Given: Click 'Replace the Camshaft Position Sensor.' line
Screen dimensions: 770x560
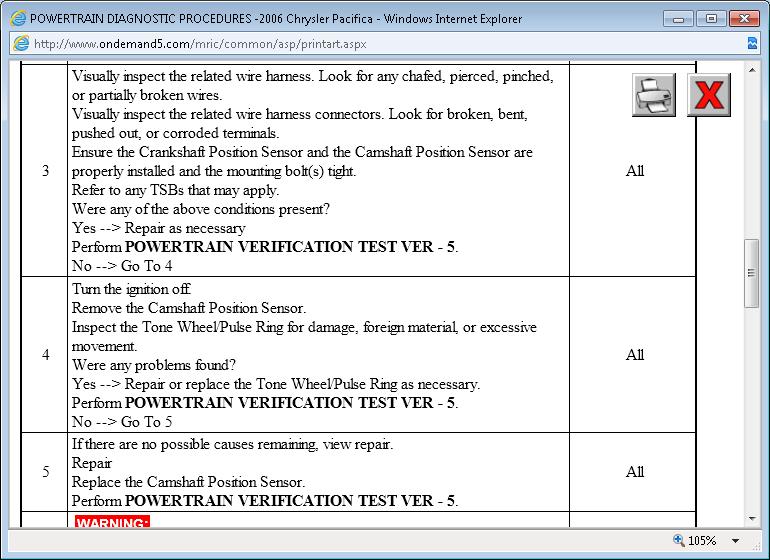Looking at the screenshot, I should point(188,482).
